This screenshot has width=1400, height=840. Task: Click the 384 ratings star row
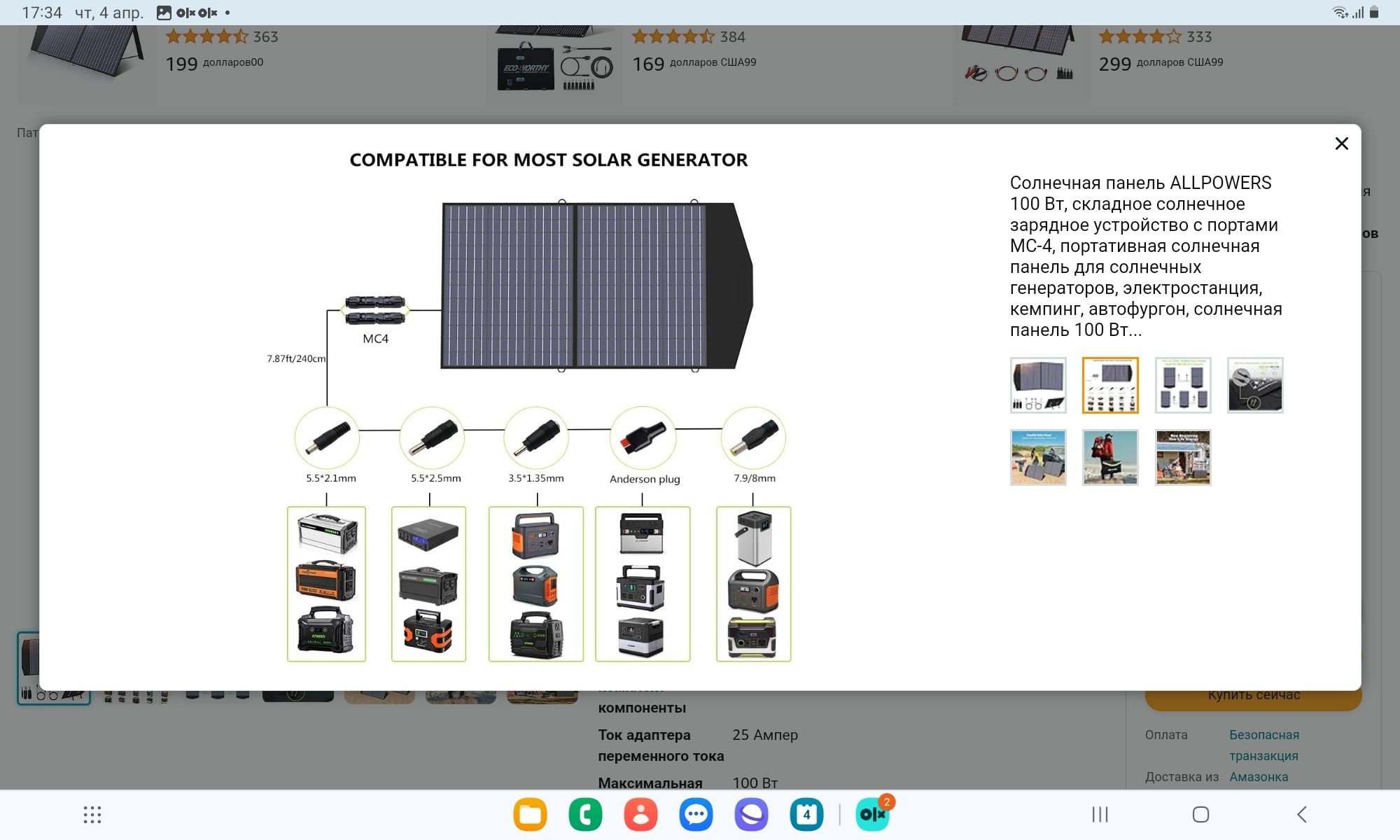click(688, 36)
